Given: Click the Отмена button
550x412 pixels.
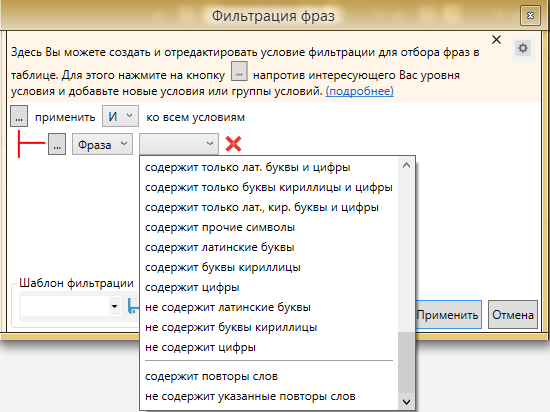Looking at the screenshot, I should pyautogui.click(x=513, y=315).
